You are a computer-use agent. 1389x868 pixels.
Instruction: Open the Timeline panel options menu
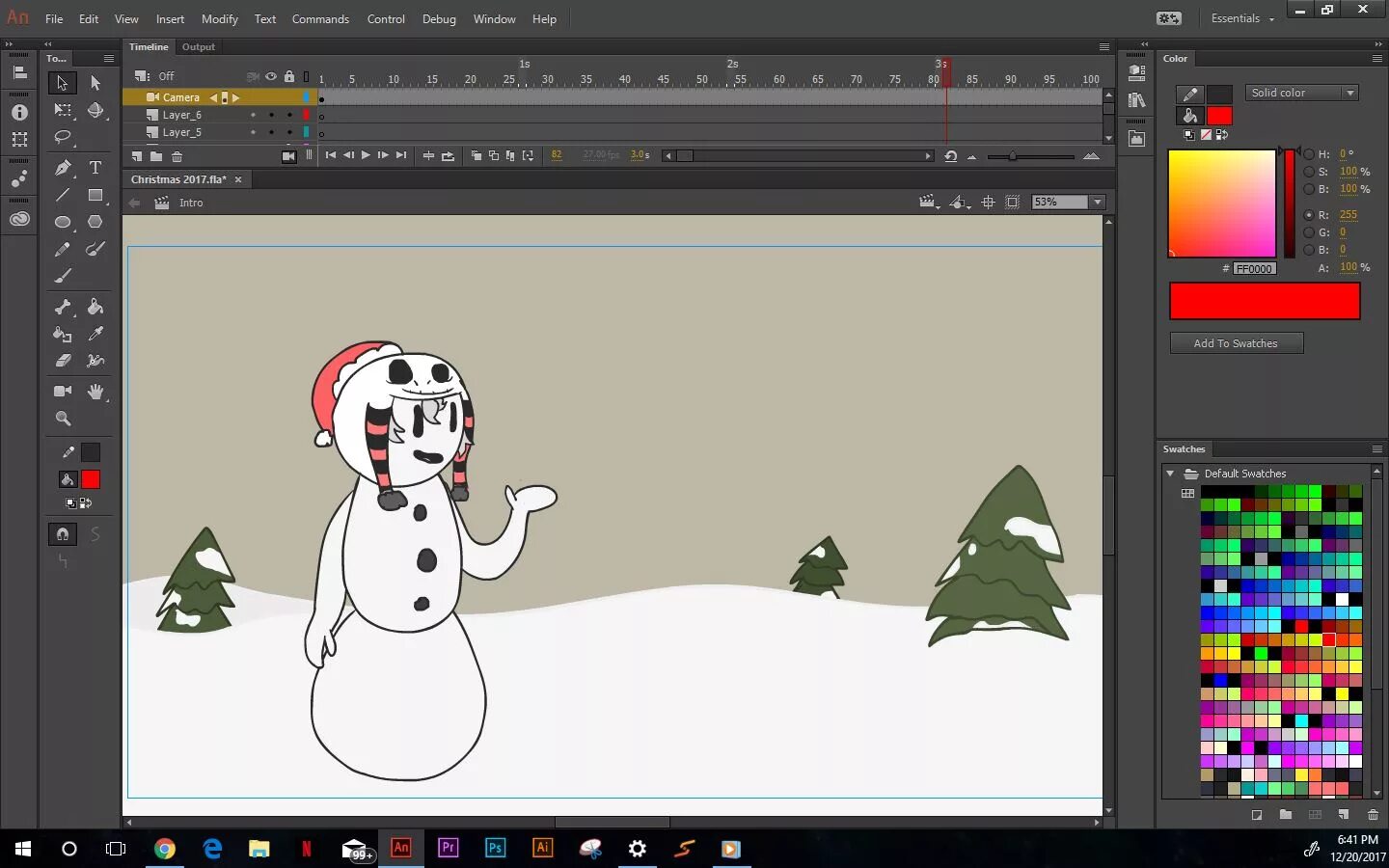(1104, 46)
